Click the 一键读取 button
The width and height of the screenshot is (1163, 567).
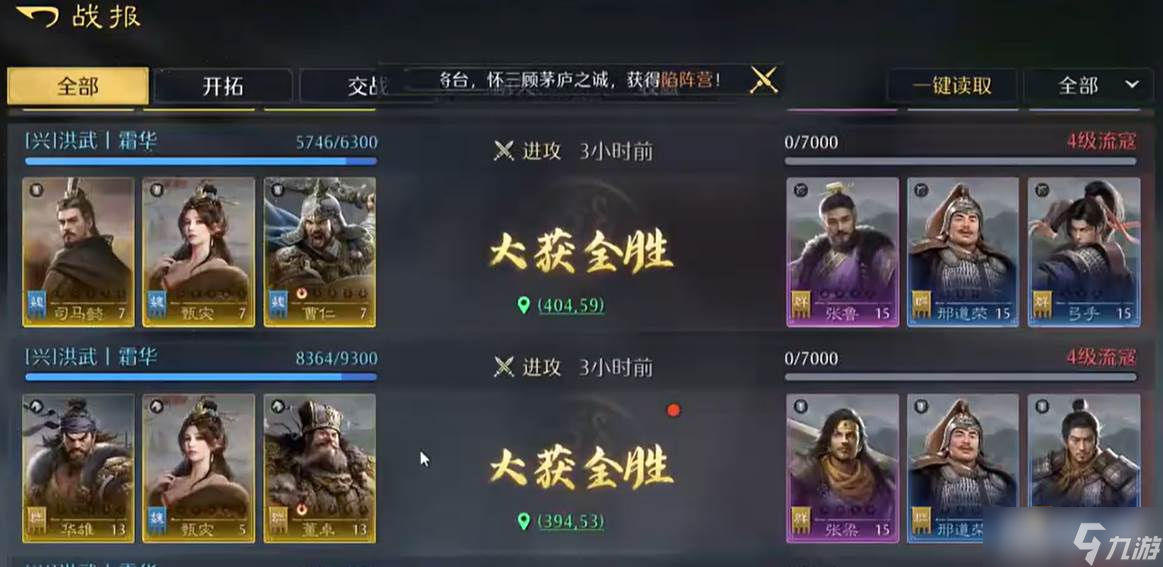(x=952, y=85)
